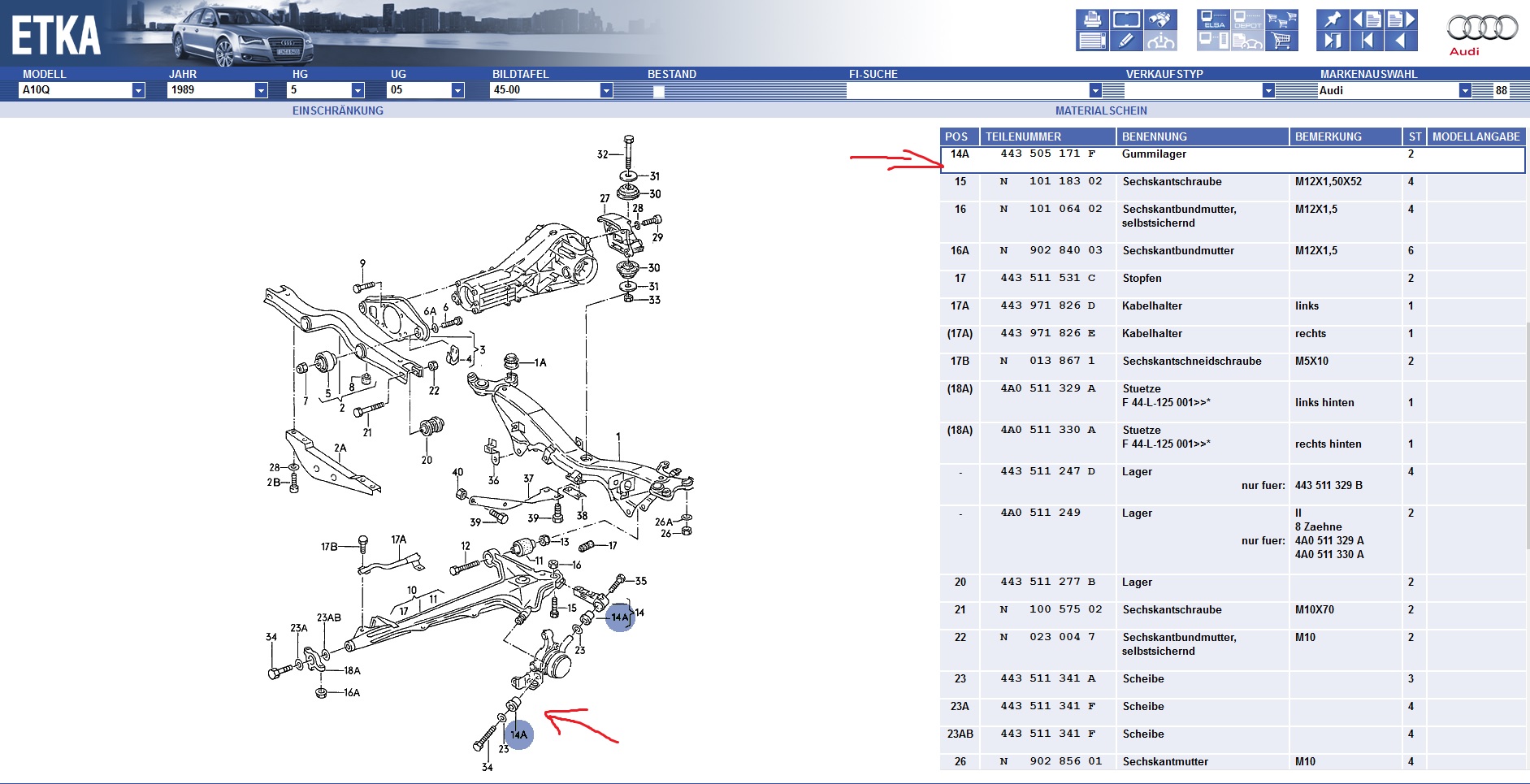The height and width of the screenshot is (784, 1530).
Task: Expand the MODELL dropdown showing A10Q
Action: pyautogui.click(x=138, y=90)
